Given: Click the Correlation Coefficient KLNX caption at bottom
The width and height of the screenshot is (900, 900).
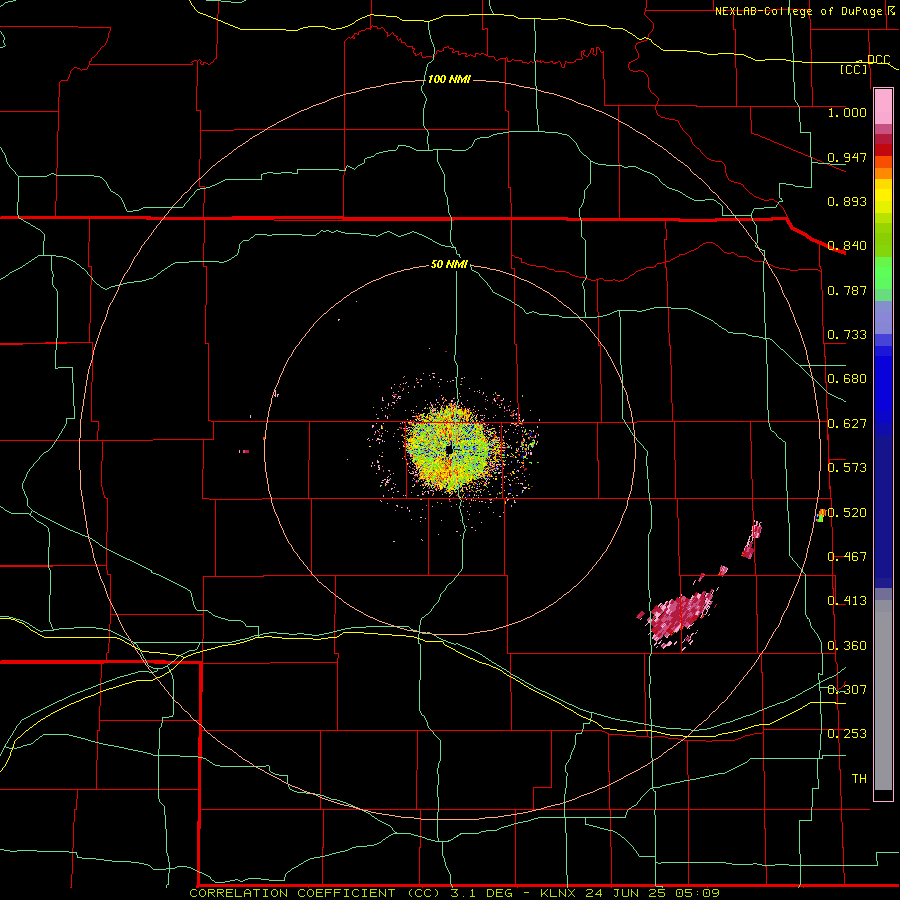Looking at the screenshot, I should (455, 893).
